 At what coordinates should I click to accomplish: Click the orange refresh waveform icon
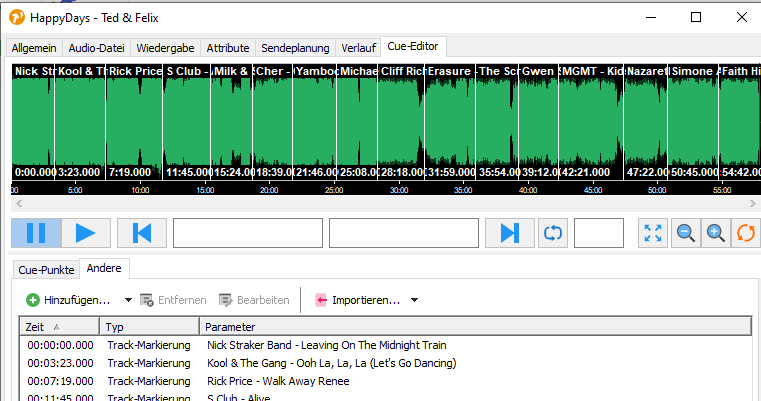tap(745, 233)
